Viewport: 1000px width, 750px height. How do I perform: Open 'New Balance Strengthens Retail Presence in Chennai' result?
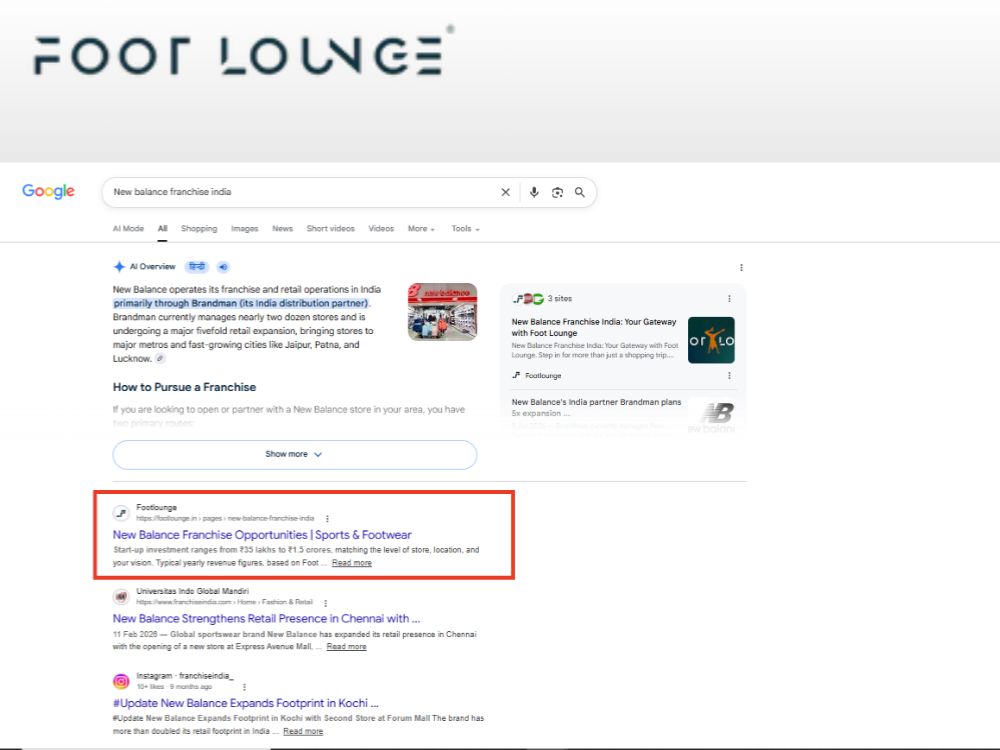point(267,618)
